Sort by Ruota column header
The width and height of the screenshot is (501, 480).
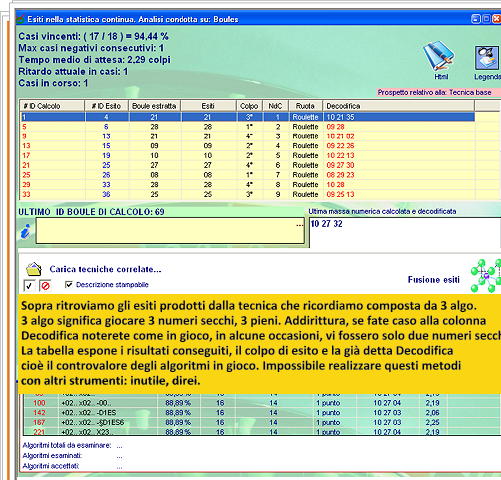tap(305, 106)
